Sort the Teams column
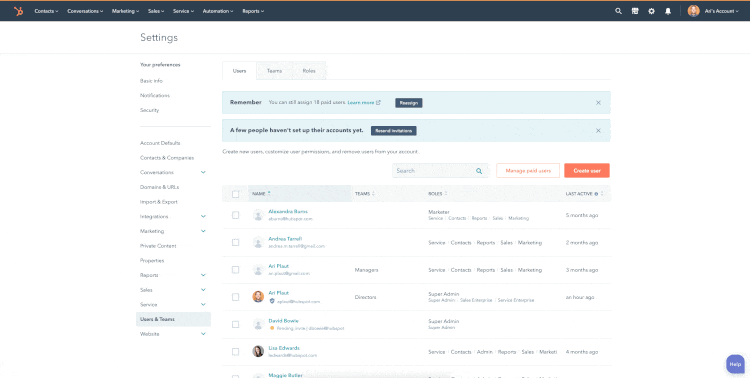 coord(374,194)
